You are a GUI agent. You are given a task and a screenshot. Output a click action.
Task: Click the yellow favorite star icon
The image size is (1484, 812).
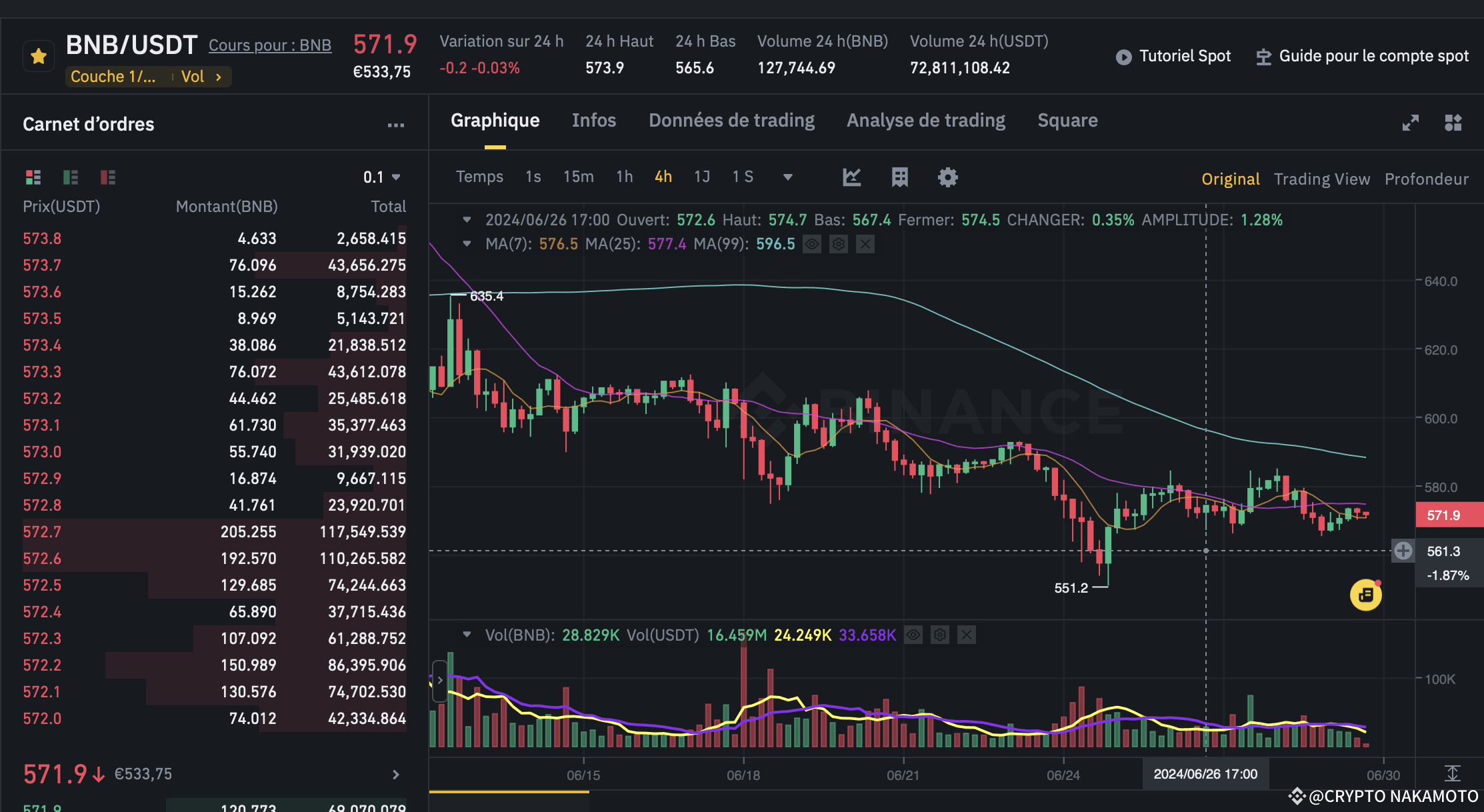click(x=39, y=57)
